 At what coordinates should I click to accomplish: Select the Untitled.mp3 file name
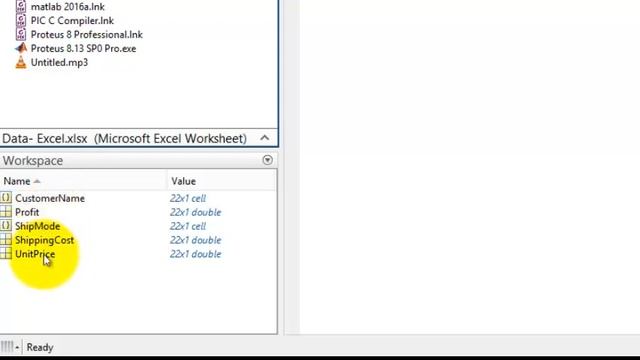click(59, 62)
